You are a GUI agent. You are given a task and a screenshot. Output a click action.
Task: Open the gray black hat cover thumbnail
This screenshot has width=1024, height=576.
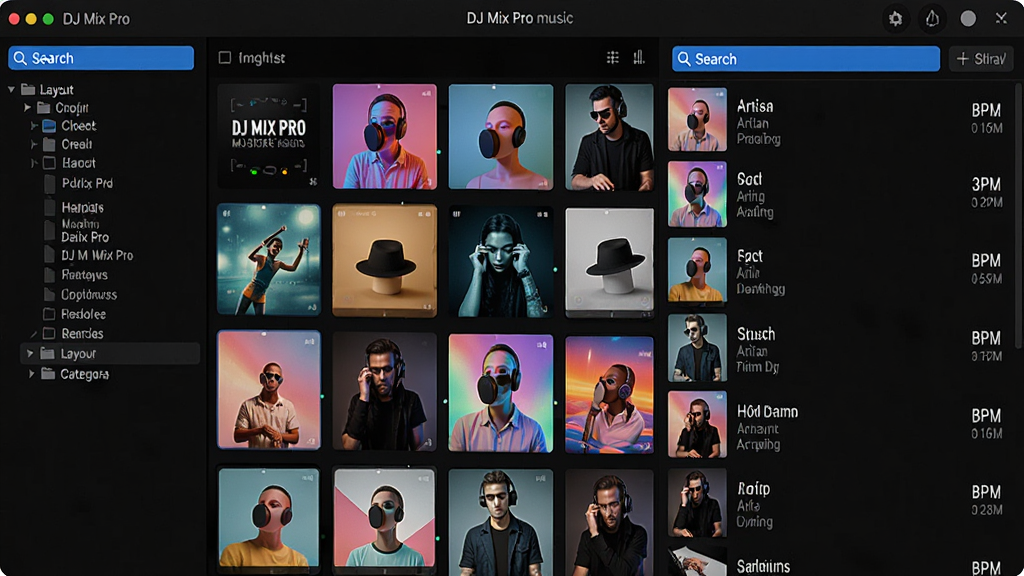click(609, 263)
